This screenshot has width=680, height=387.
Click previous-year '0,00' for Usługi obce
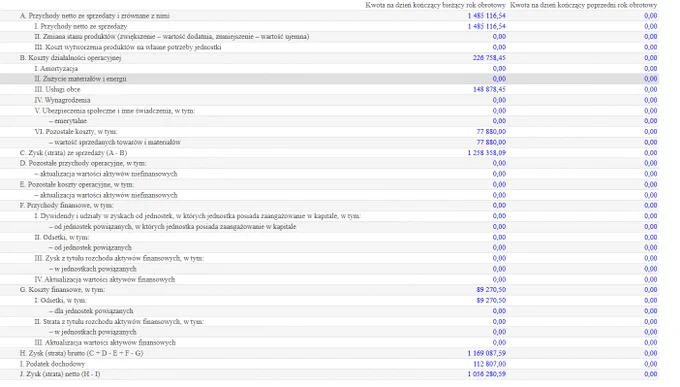(x=651, y=89)
